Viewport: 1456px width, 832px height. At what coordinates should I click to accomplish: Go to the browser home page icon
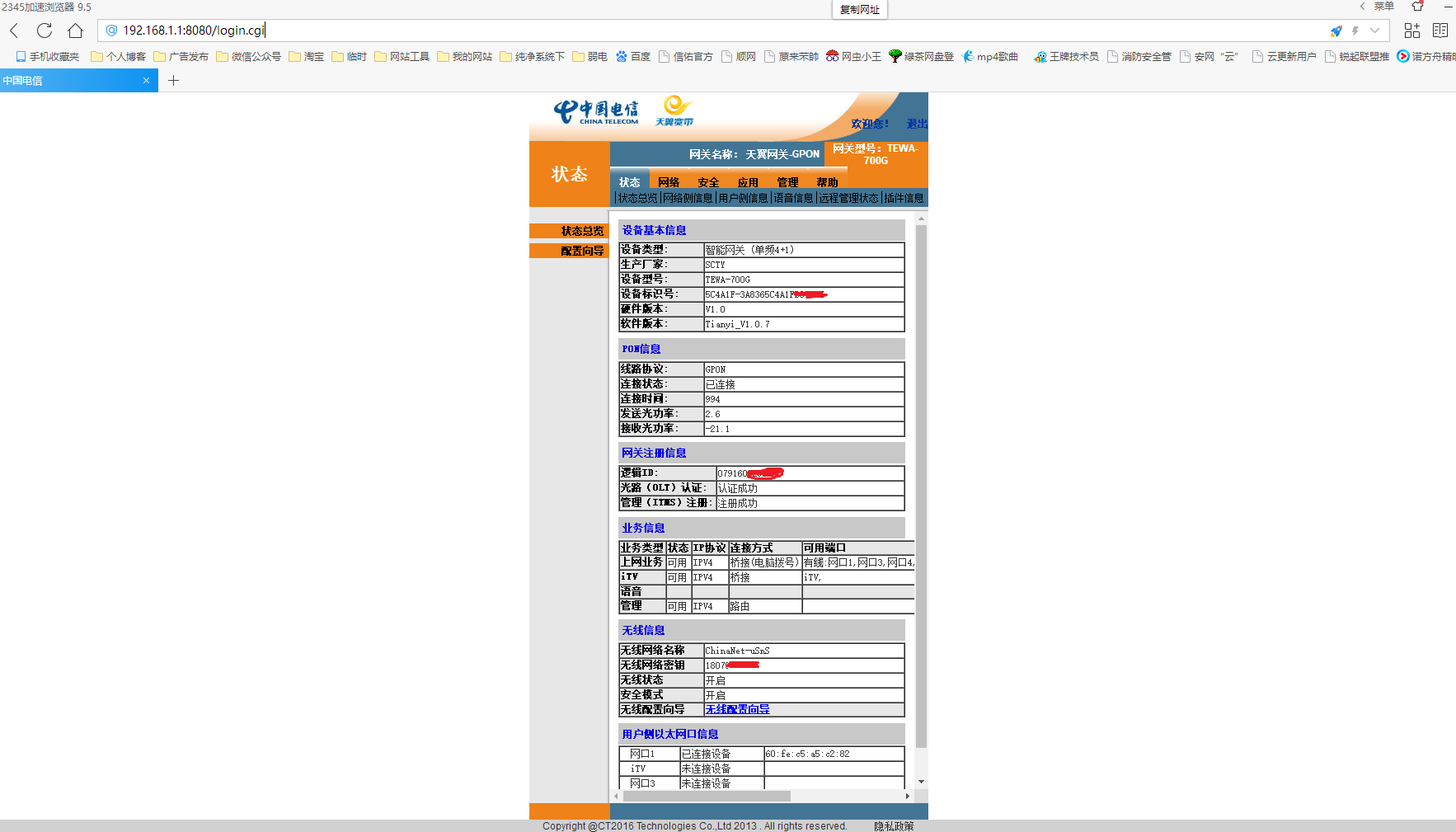pyautogui.click(x=75, y=31)
